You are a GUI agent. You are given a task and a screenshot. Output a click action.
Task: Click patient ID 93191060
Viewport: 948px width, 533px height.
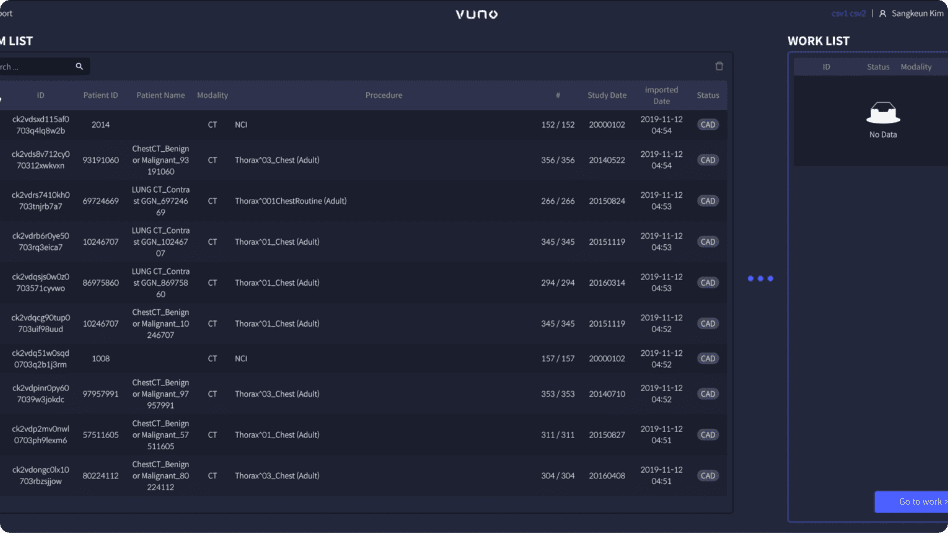click(100, 160)
